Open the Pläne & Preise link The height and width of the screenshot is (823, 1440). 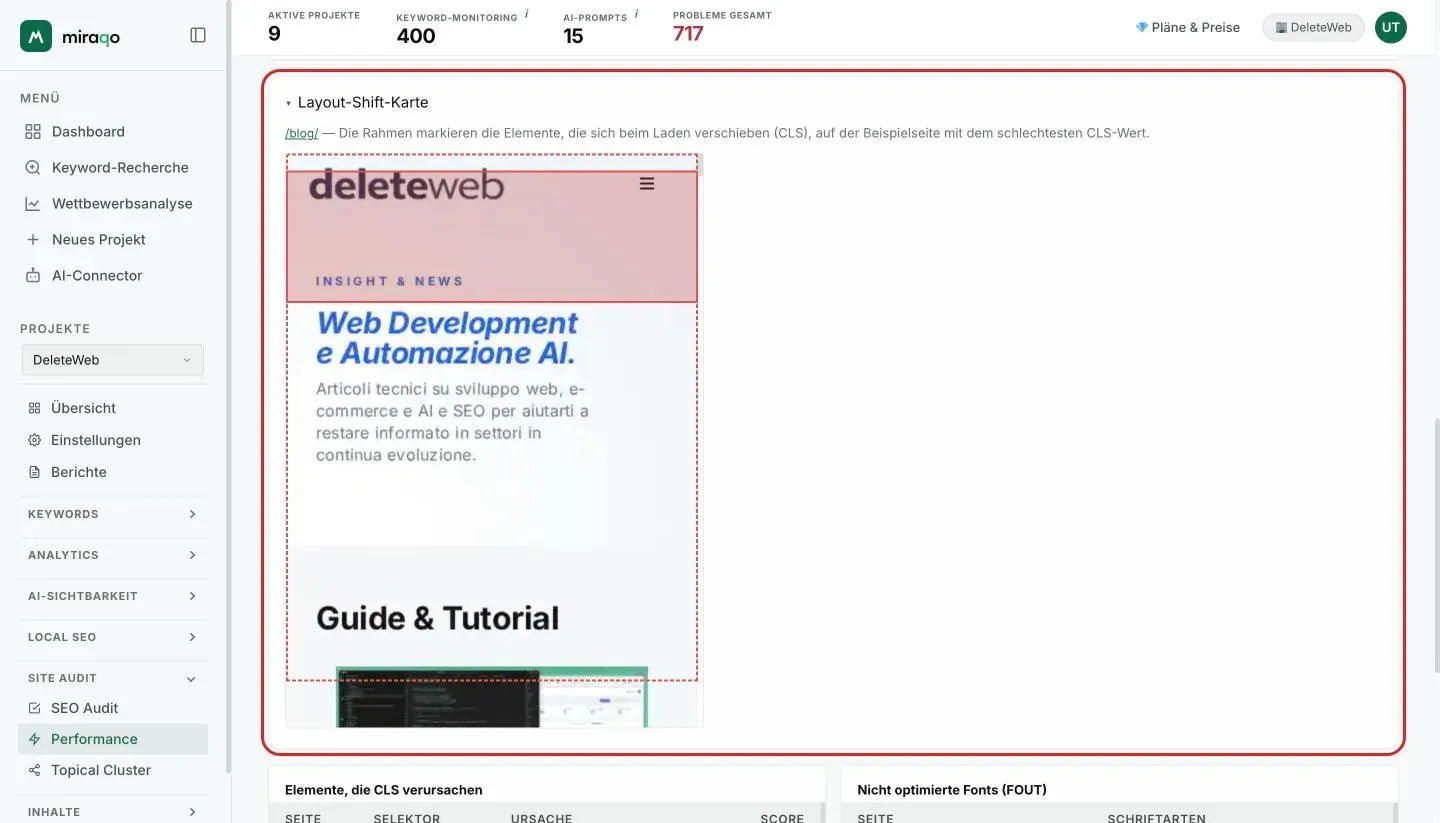1188,28
